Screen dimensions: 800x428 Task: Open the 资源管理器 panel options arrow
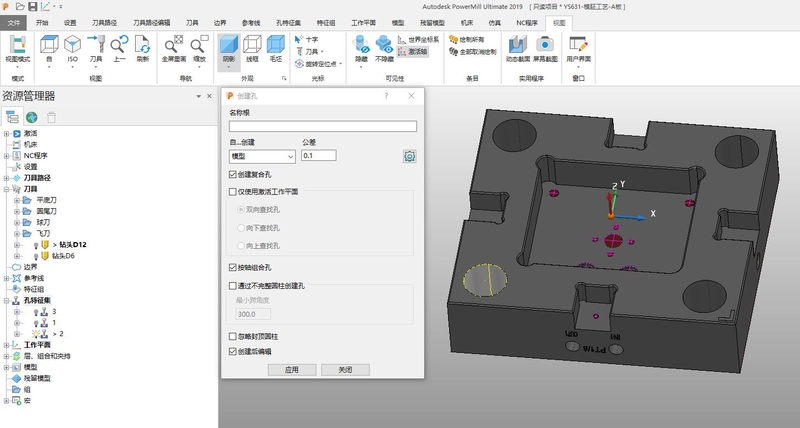tap(198, 96)
